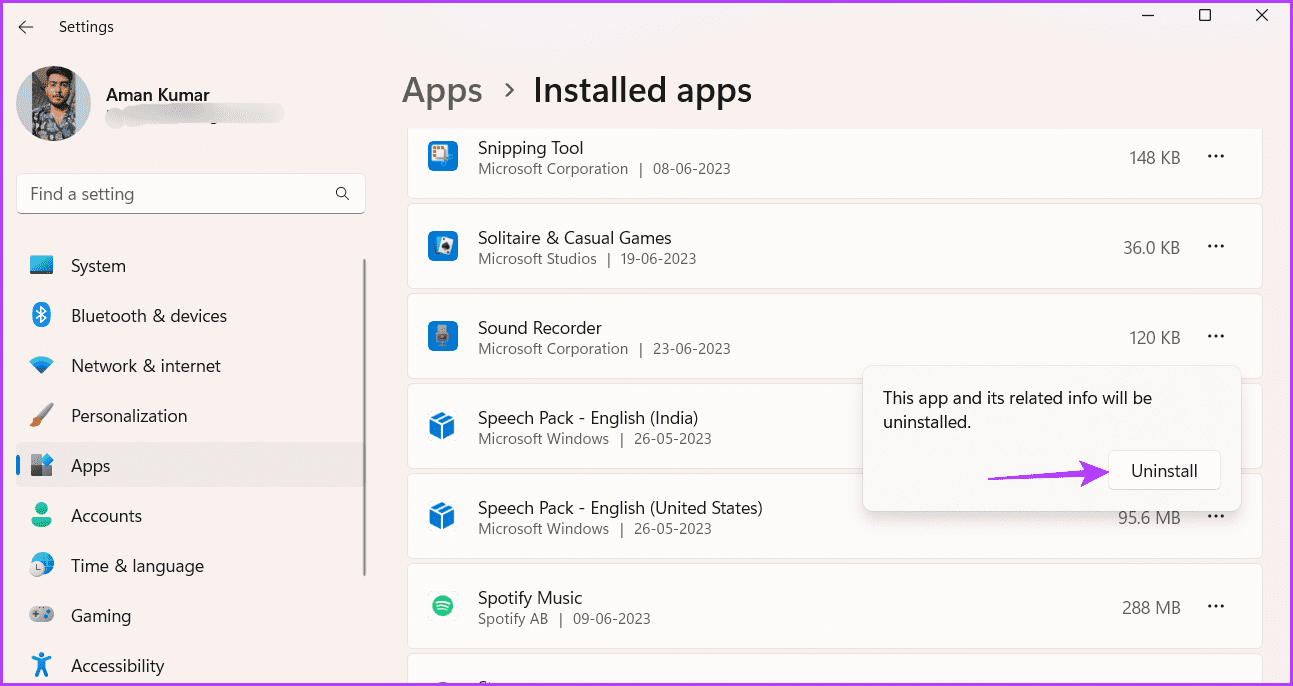
Task: Open the System settings icon
Action: coord(41,266)
